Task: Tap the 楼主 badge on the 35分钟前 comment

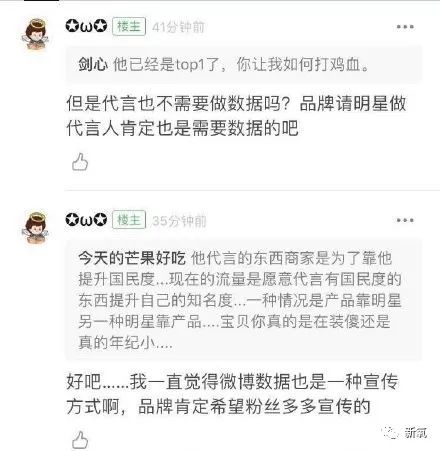Action: tap(129, 220)
